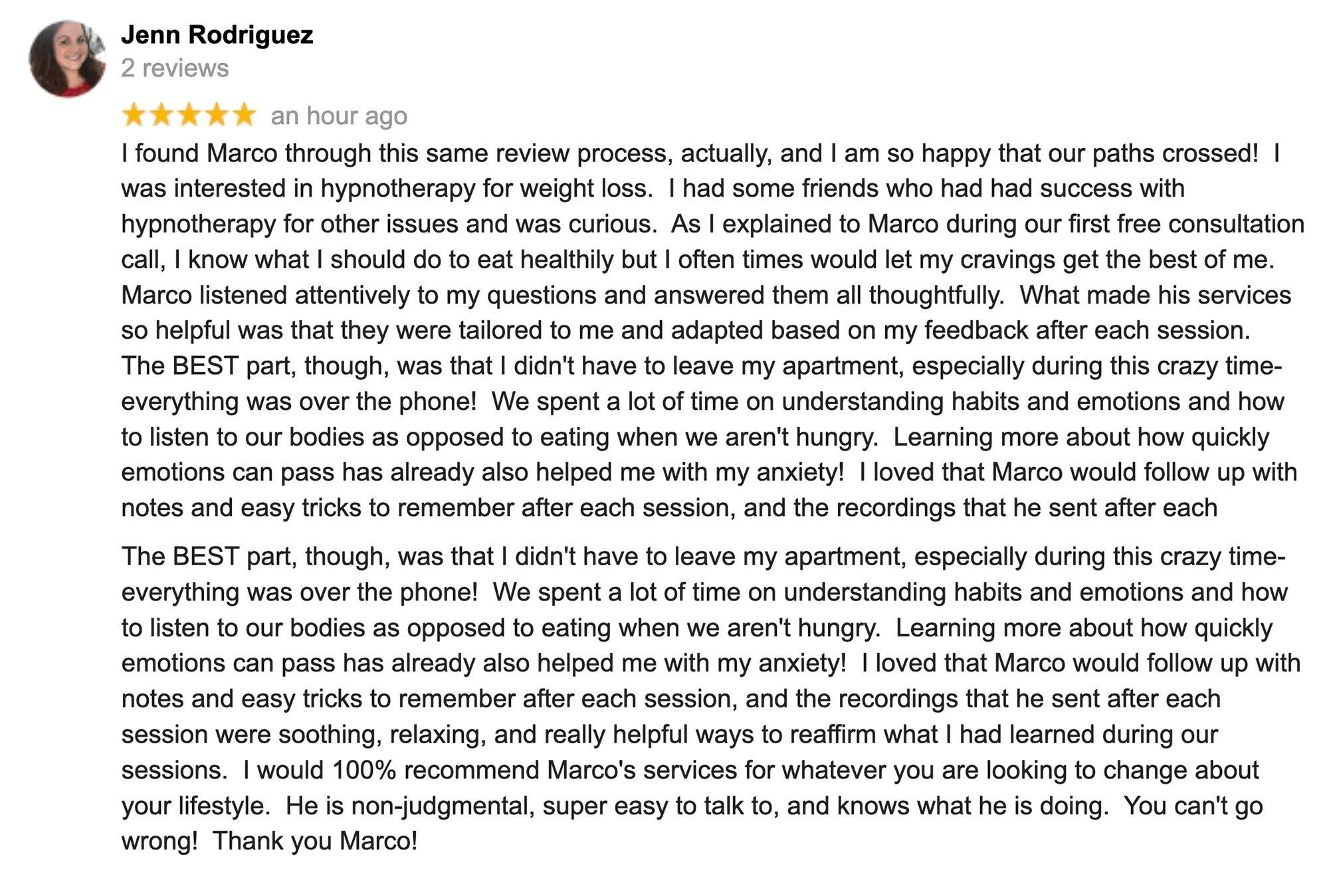Click "Marco listened attentively" in the review
Image resolution: width=1329 pixels, height=896 pixels.
coord(264,295)
